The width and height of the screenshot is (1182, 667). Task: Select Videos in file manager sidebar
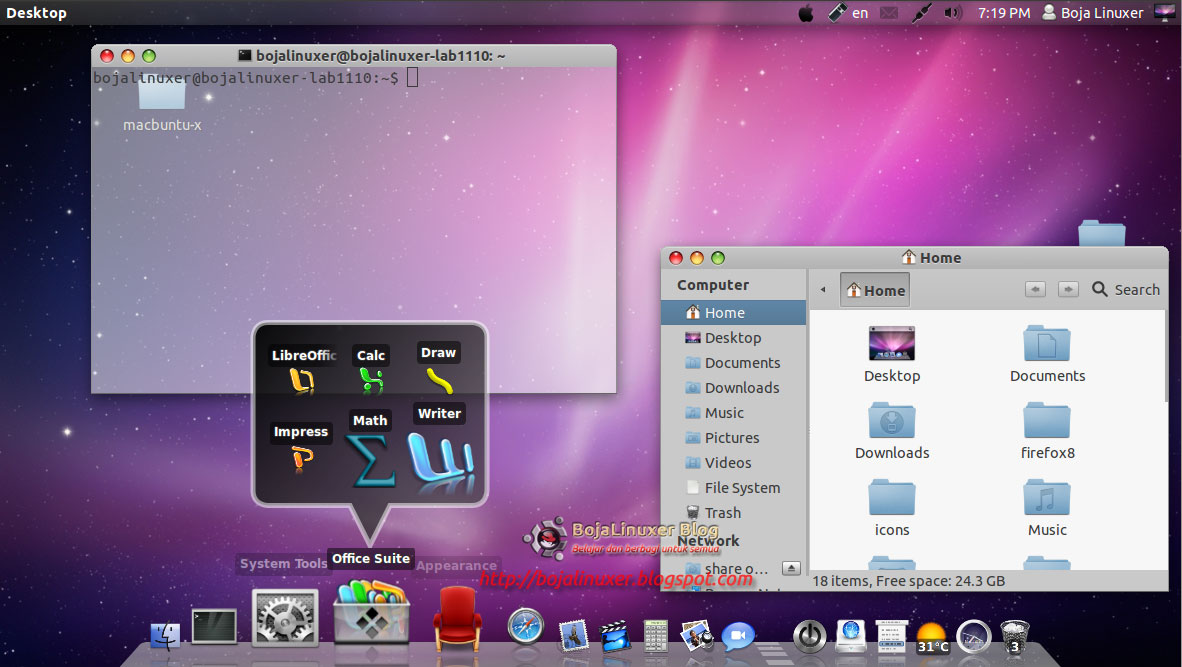coord(733,462)
